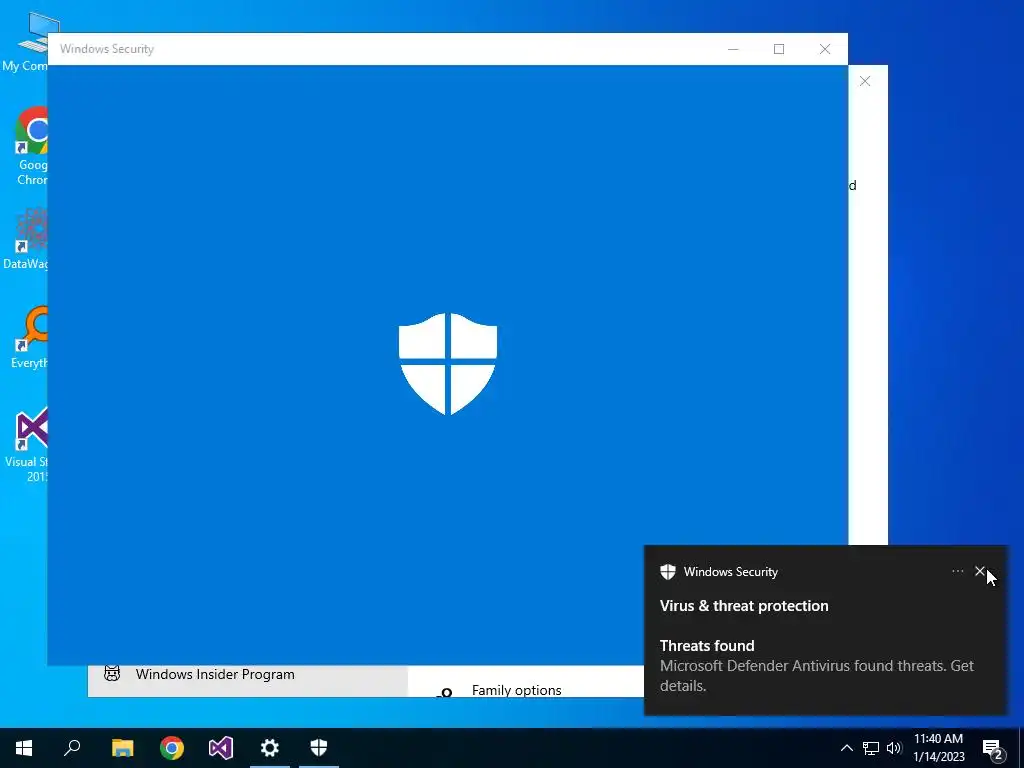1024x768 pixels.
Task: Click the large shield logo in Windows Security
Action: 448,364
